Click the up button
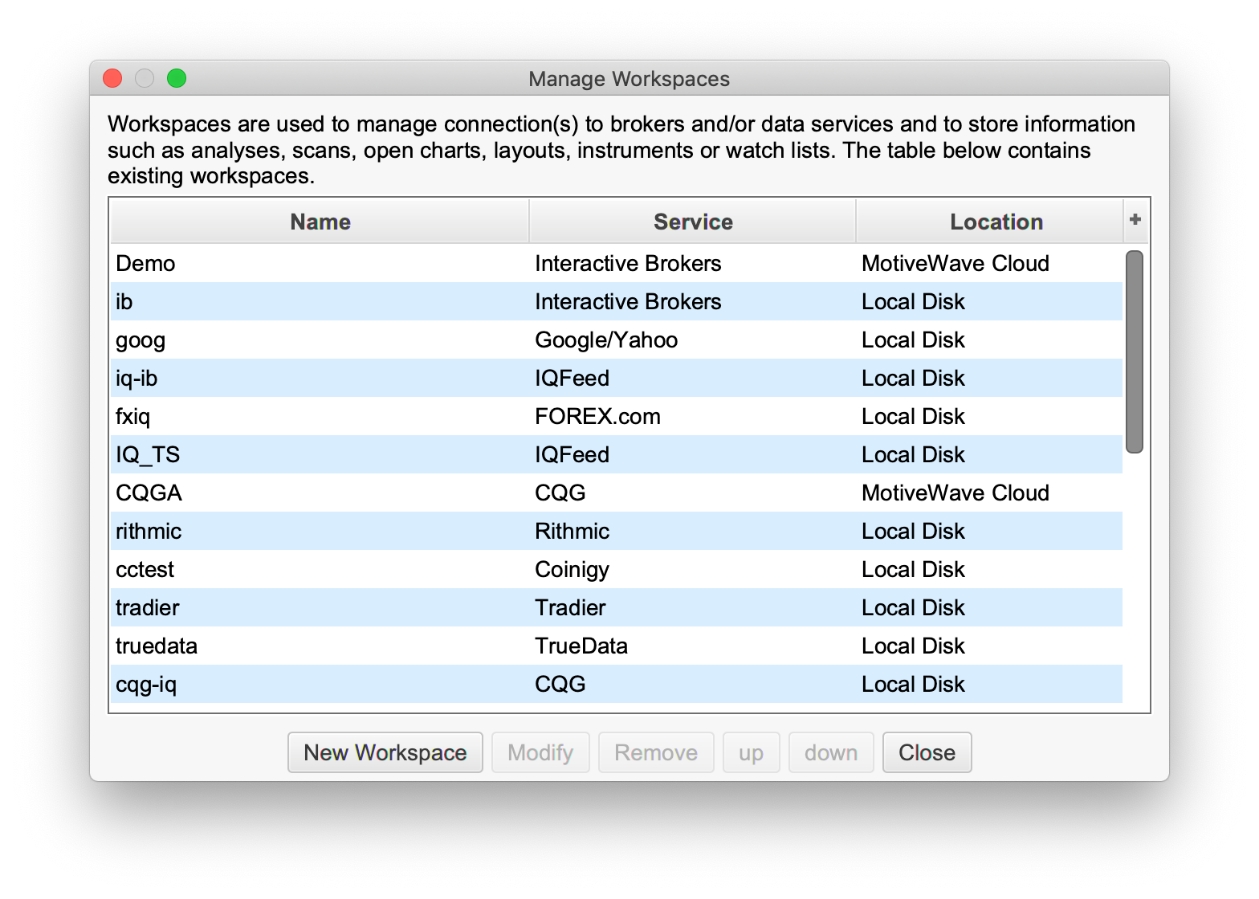The image size is (1259, 899). click(751, 753)
